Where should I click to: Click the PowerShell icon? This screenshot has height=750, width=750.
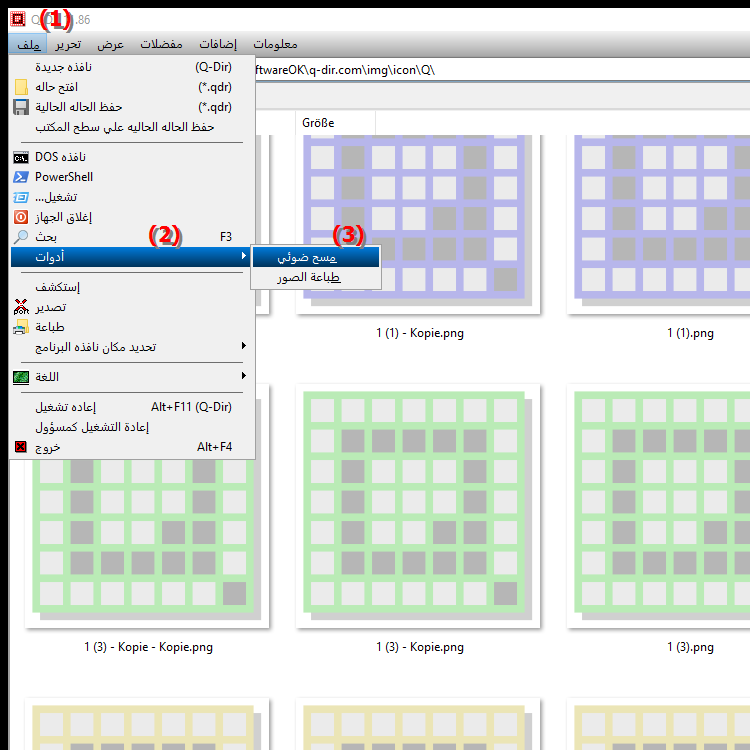tap(21, 177)
